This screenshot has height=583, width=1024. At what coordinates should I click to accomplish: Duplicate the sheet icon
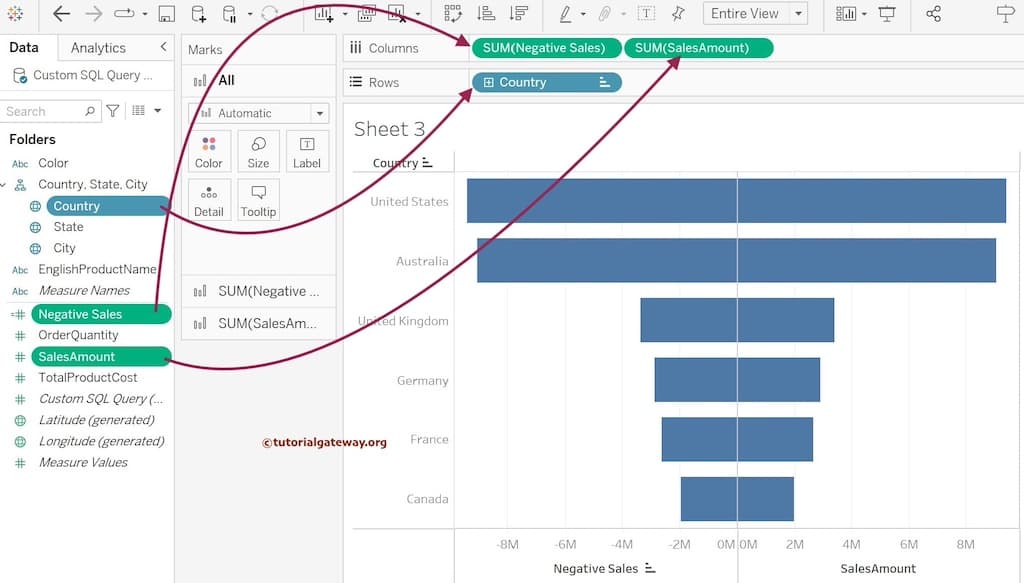pyautogui.click(x=366, y=14)
